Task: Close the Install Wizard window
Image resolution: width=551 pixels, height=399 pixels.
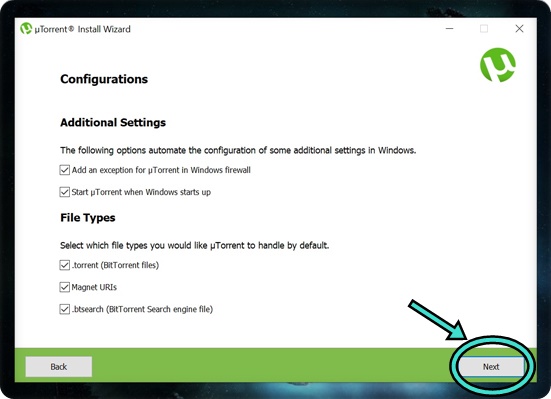Action: (x=519, y=28)
